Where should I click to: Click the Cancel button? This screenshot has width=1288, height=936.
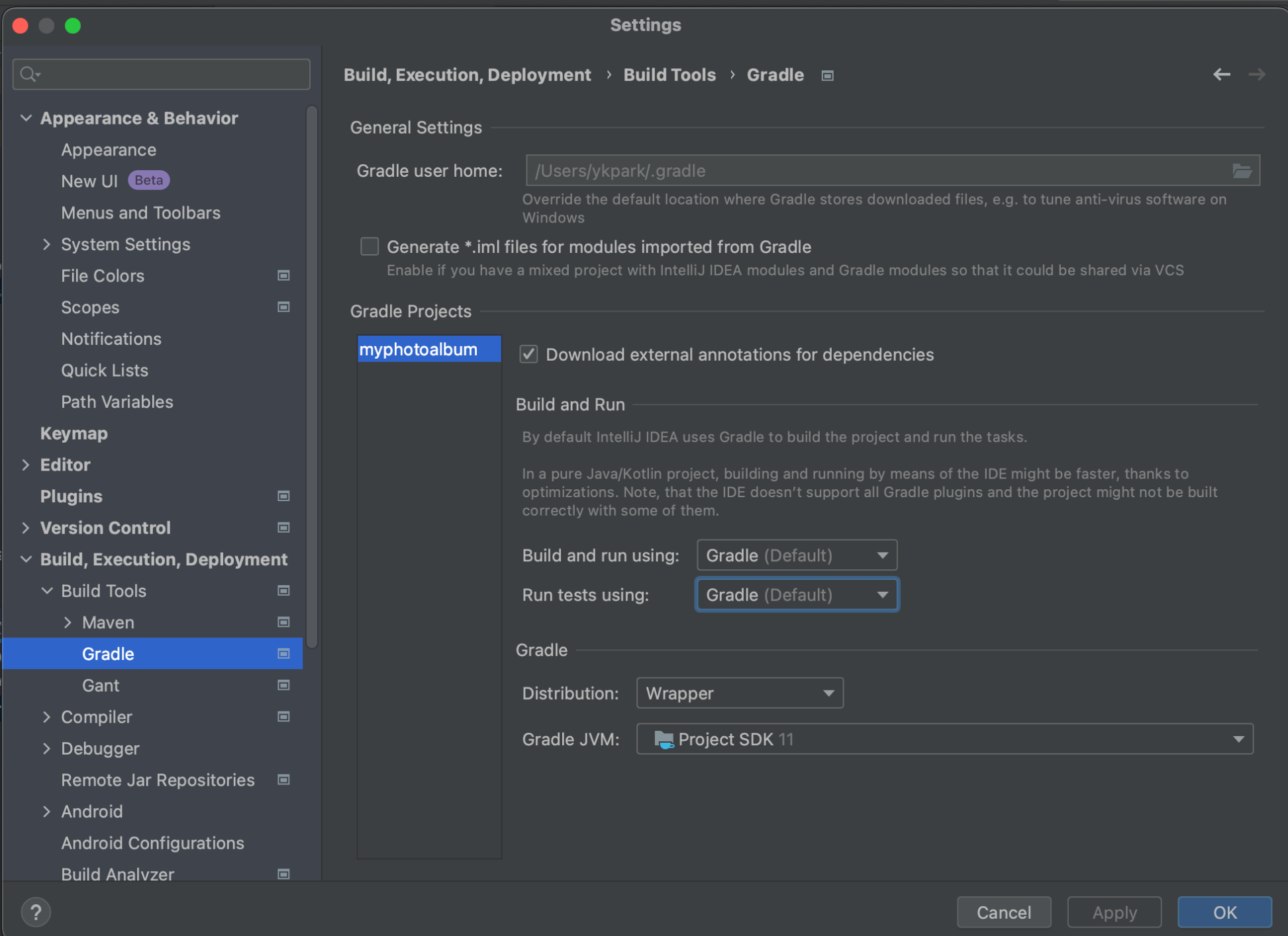(x=1003, y=912)
